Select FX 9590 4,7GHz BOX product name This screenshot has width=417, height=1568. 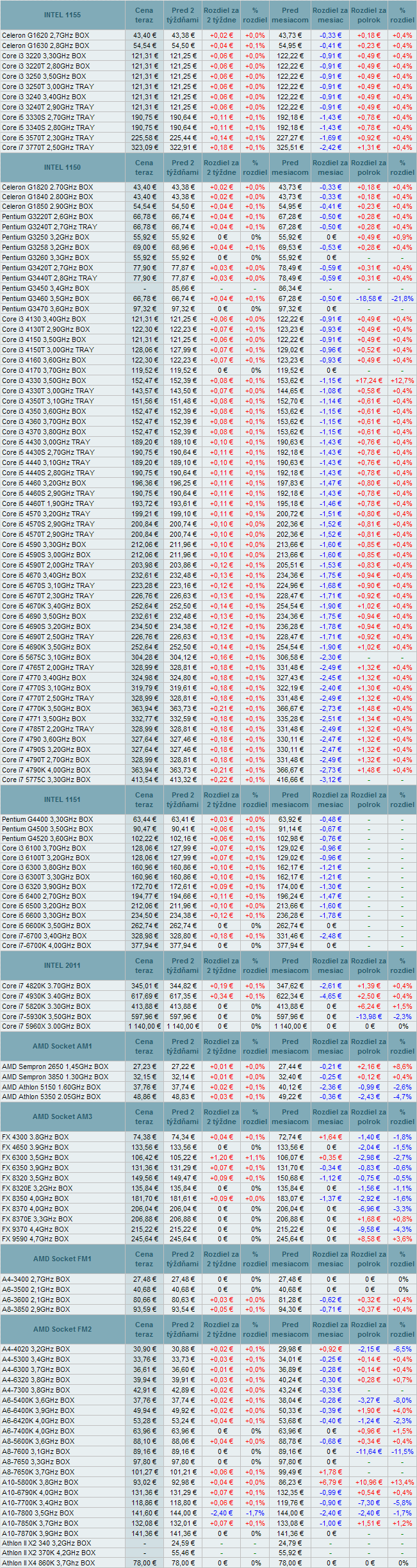(35, 1239)
